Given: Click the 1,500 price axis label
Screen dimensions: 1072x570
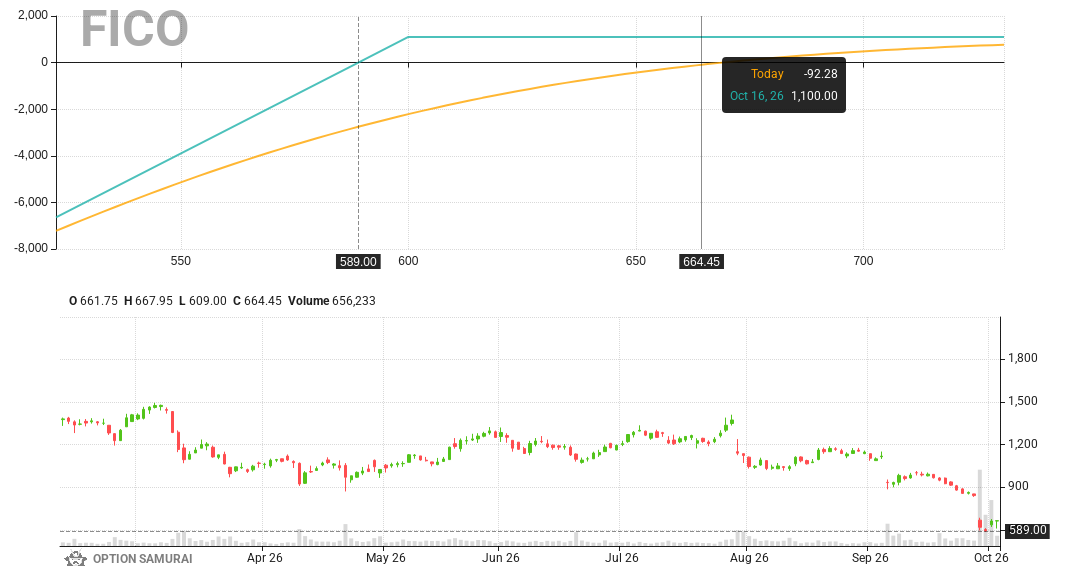Looking at the screenshot, I should pyautogui.click(x=1023, y=401).
